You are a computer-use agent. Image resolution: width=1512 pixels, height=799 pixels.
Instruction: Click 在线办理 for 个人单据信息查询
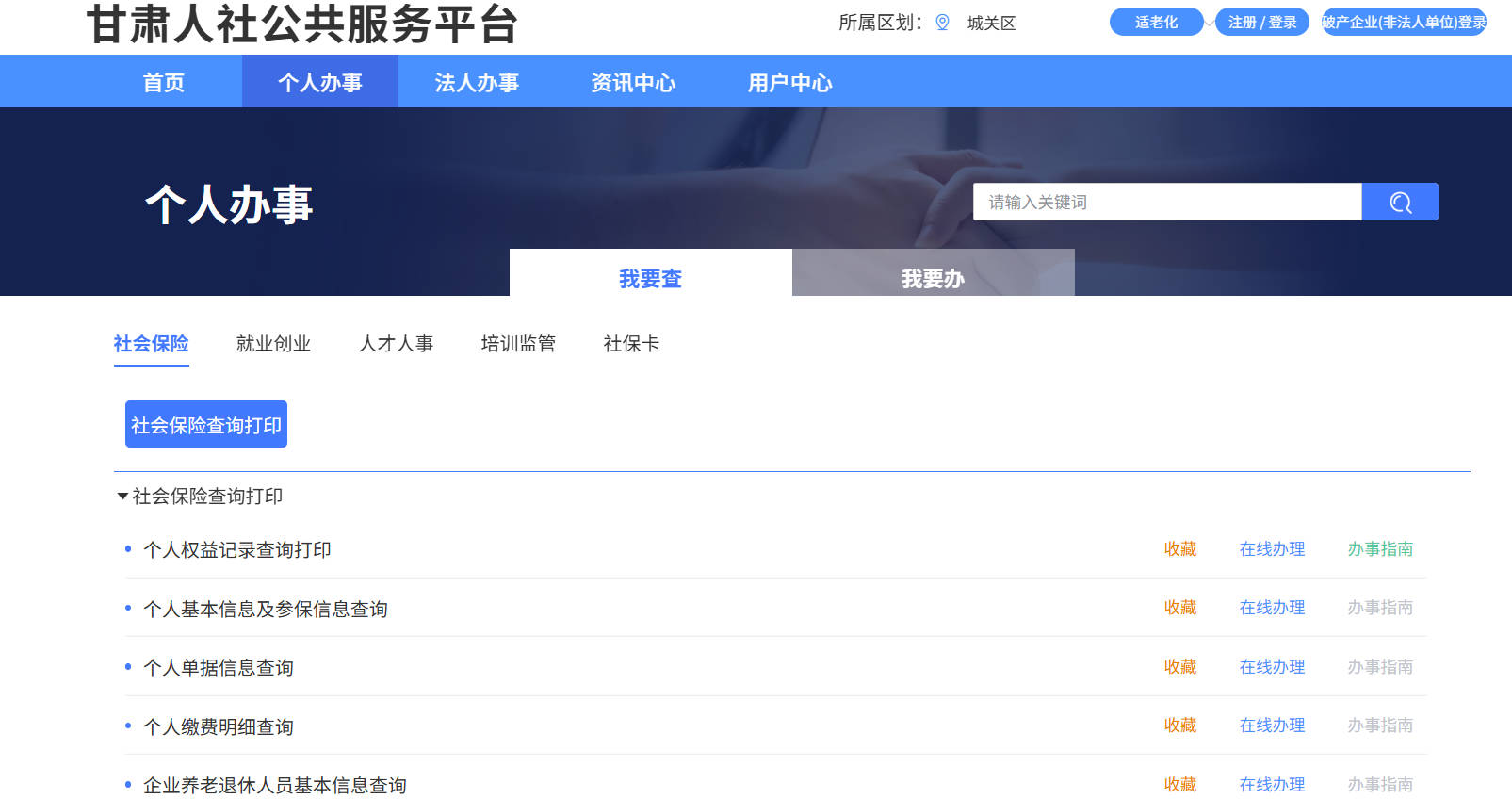(1273, 667)
